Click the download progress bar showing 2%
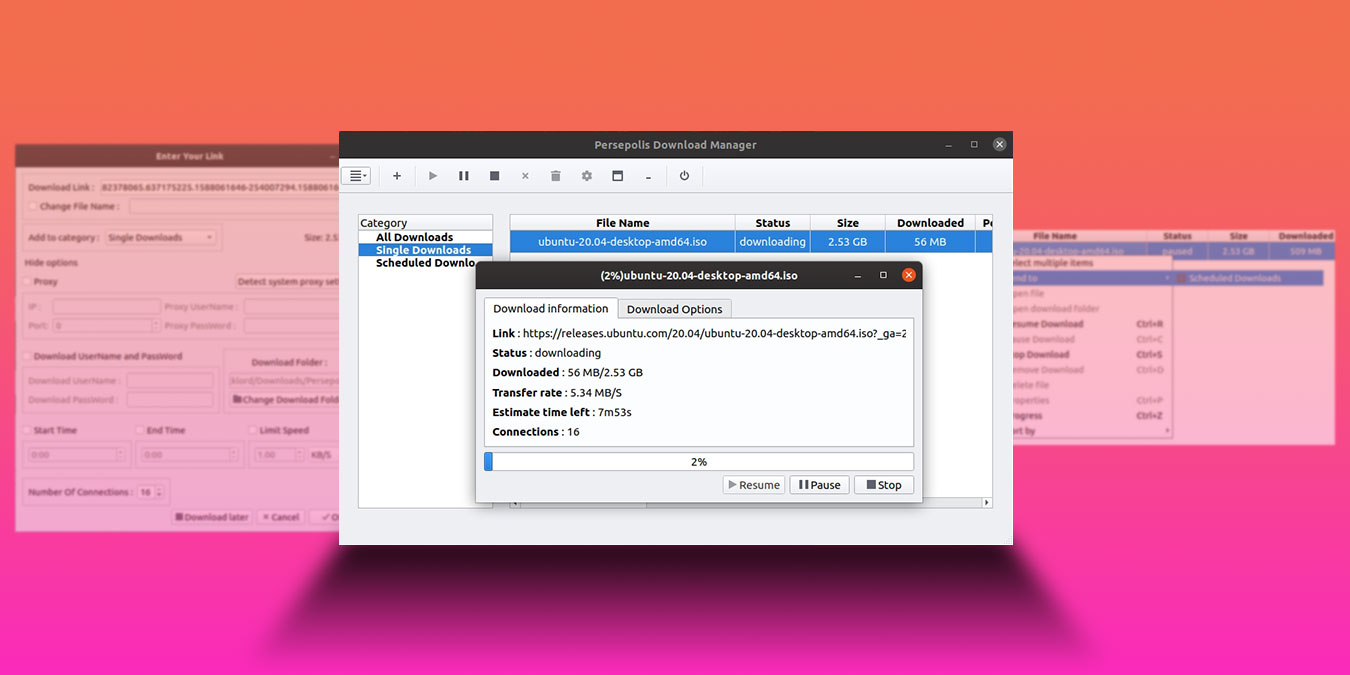This screenshot has height=675, width=1350. (x=698, y=461)
